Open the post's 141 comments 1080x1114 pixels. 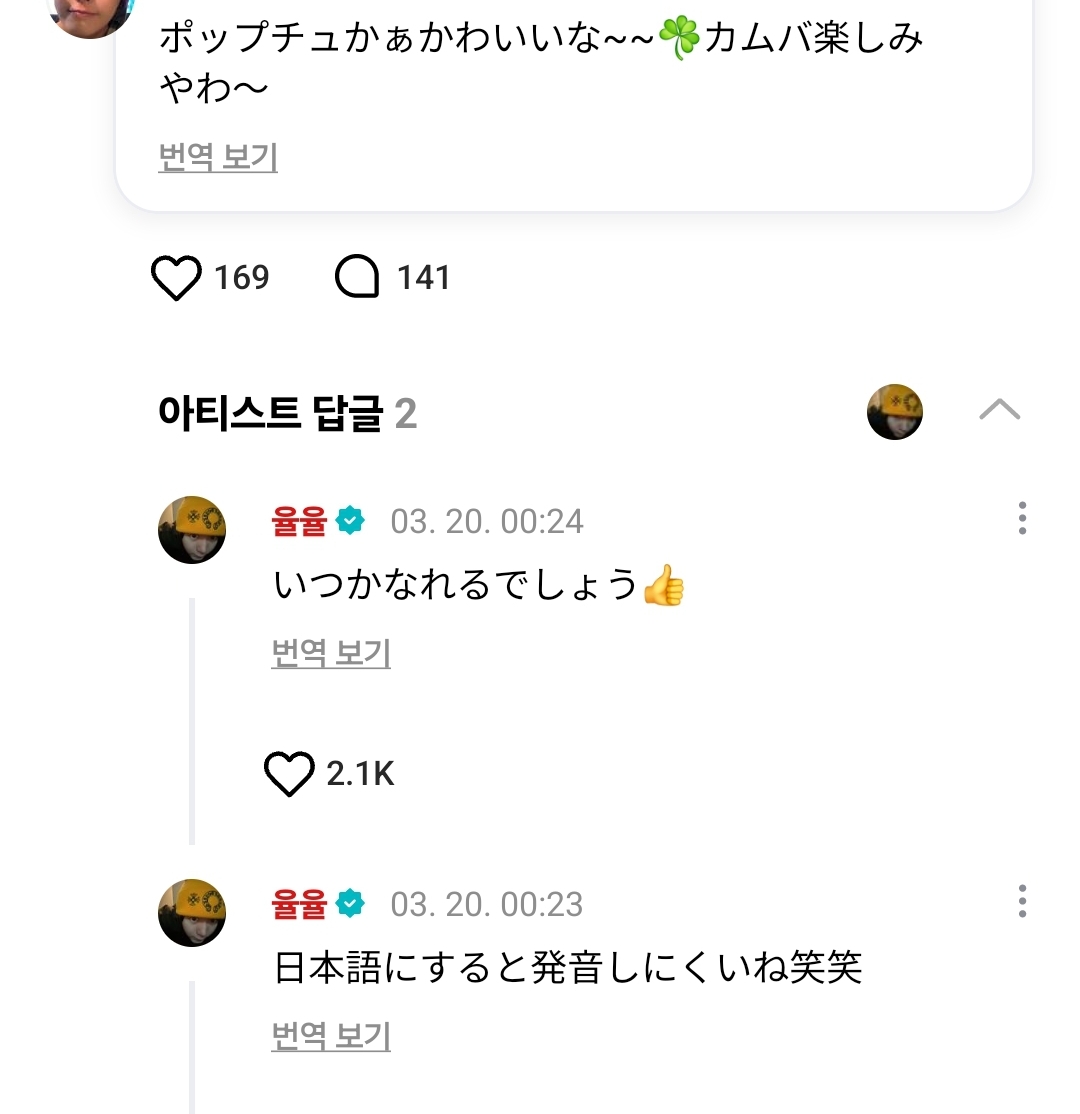[357, 278]
